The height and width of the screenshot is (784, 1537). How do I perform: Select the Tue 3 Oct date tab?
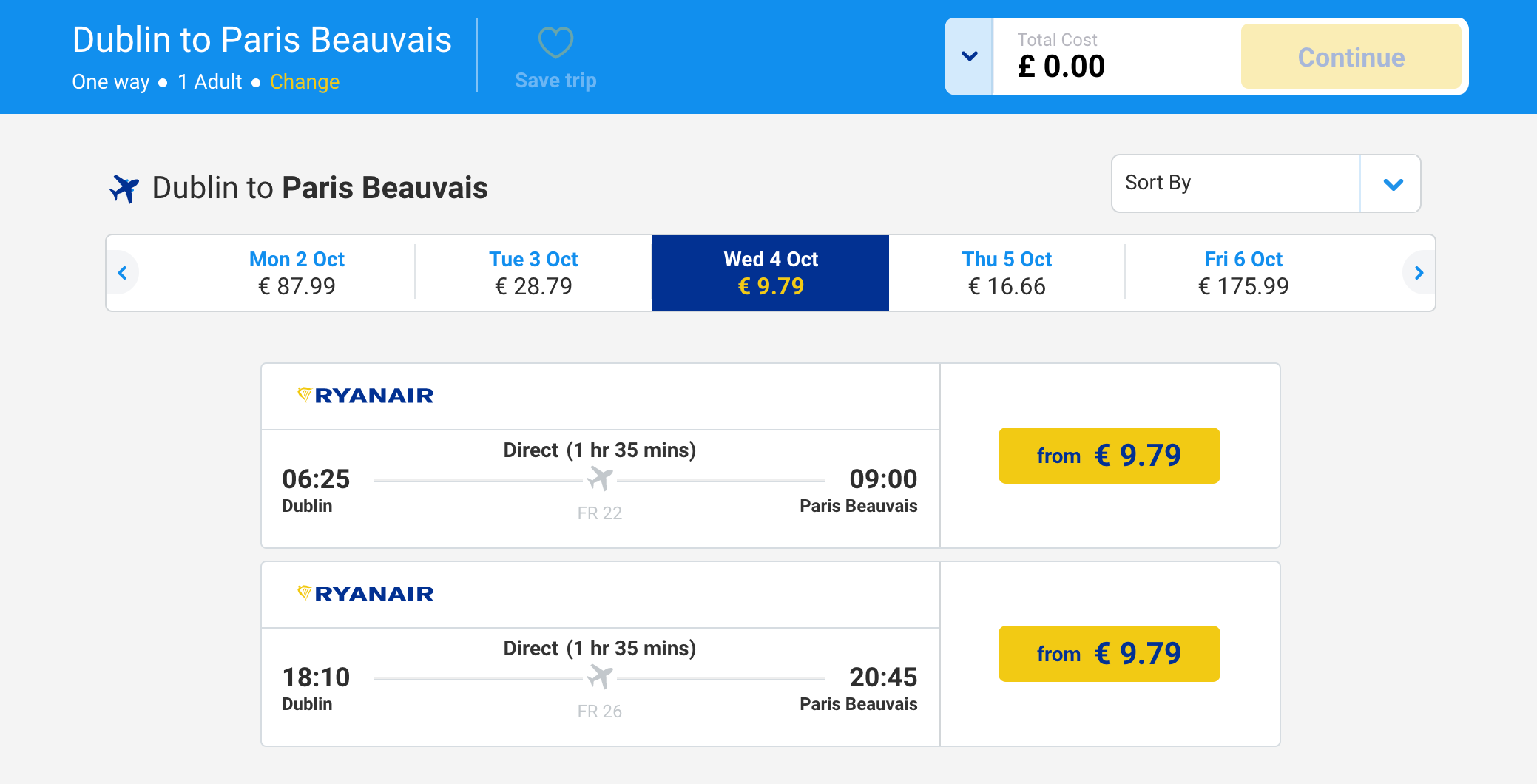click(533, 273)
